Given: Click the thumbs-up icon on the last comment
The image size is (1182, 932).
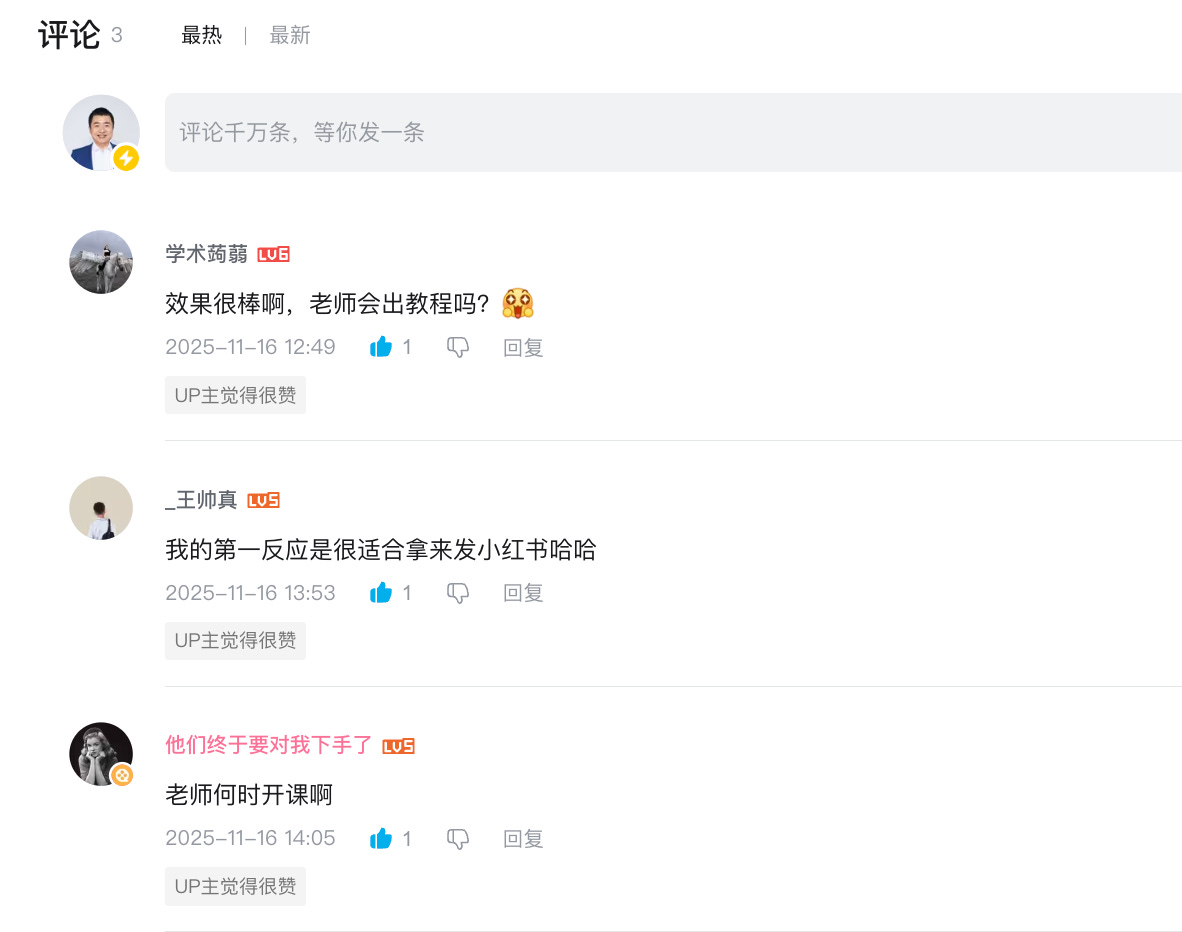Looking at the screenshot, I should click(x=381, y=838).
